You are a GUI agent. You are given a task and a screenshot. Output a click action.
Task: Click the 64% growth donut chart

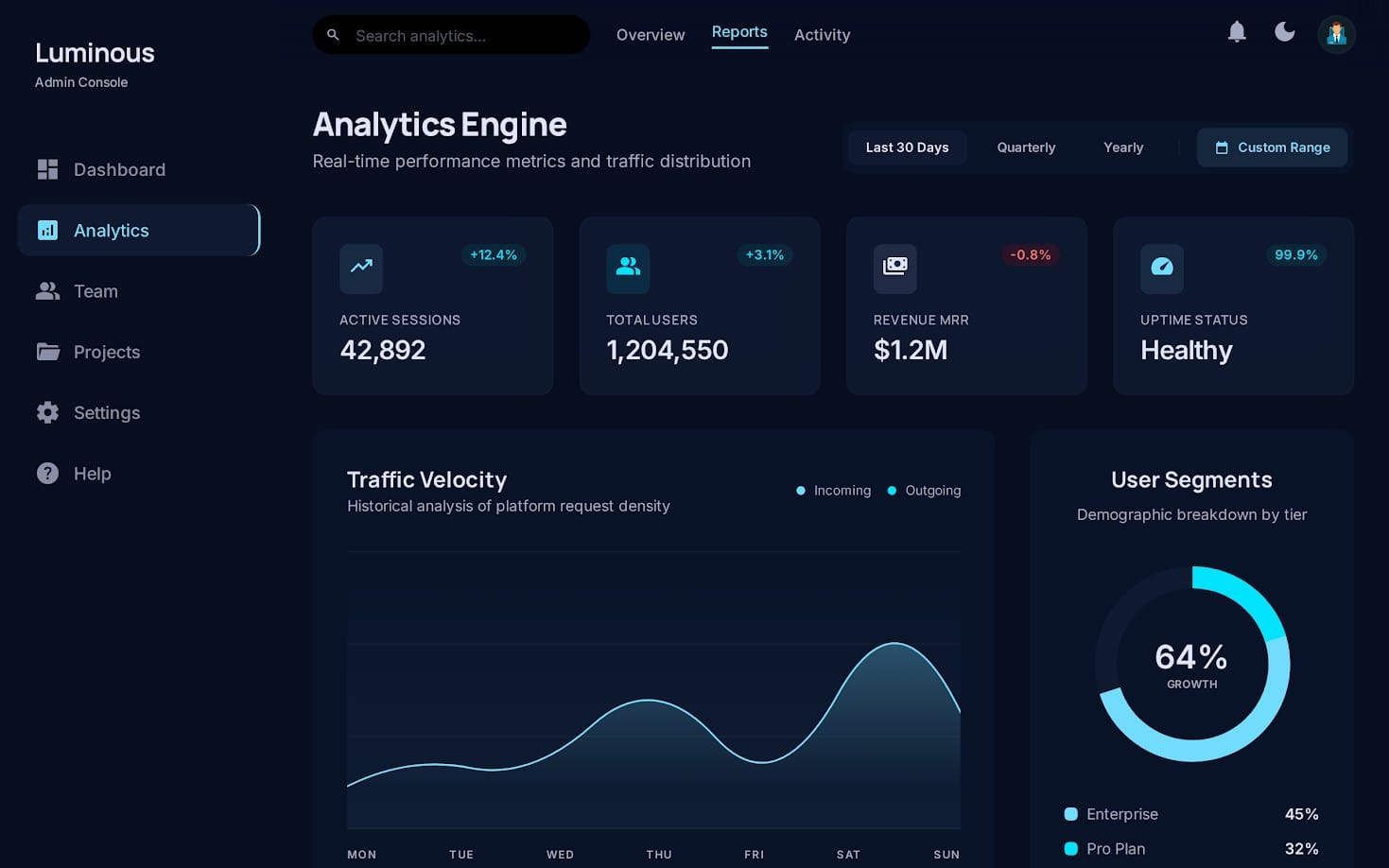(x=1192, y=664)
